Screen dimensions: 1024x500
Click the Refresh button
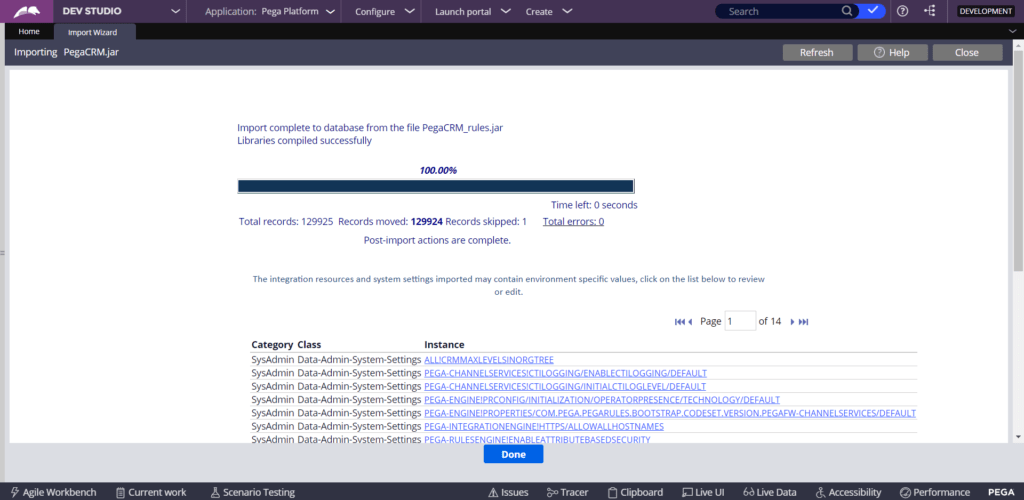[x=817, y=52]
